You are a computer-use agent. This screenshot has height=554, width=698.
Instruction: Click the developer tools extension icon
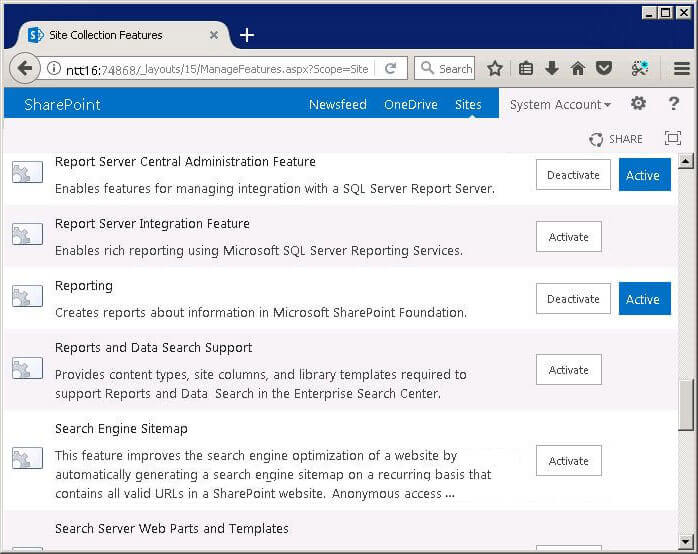[640, 68]
